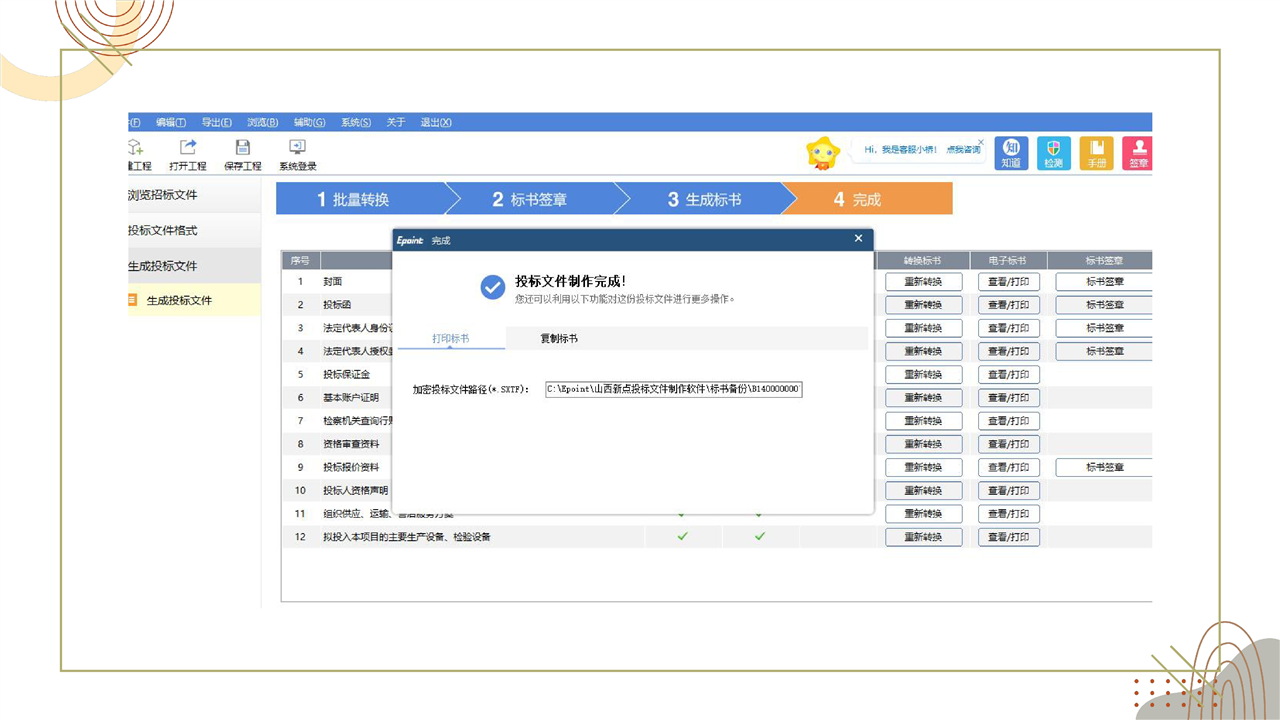Select 投标文件格式 in the left sidebar
The width and height of the screenshot is (1280, 720).
(163, 230)
